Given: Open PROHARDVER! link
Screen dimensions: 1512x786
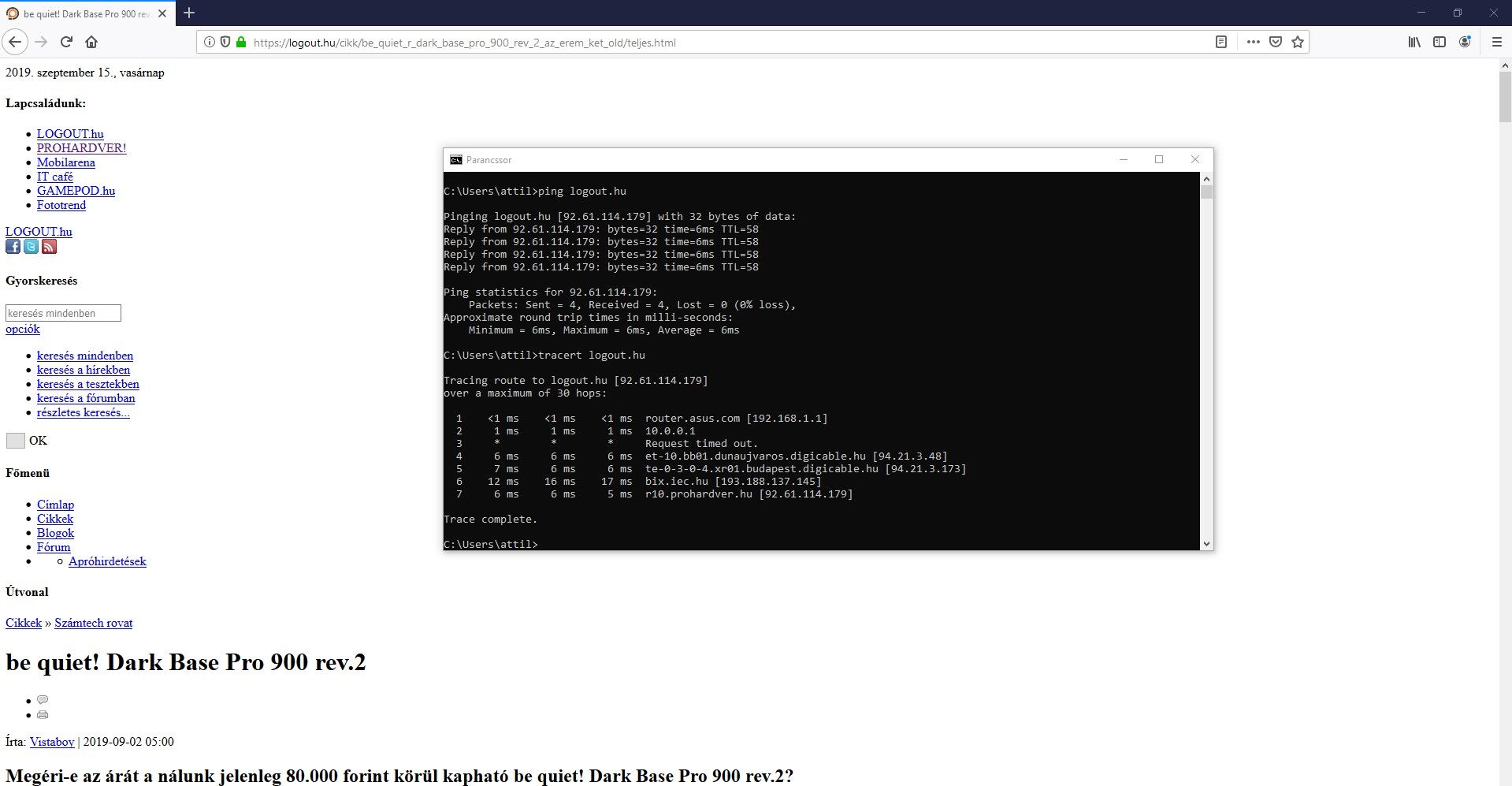Looking at the screenshot, I should click(x=81, y=148).
